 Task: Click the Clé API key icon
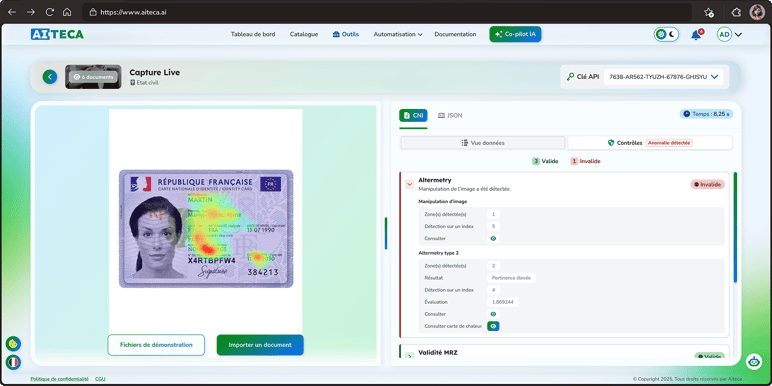pos(570,77)
